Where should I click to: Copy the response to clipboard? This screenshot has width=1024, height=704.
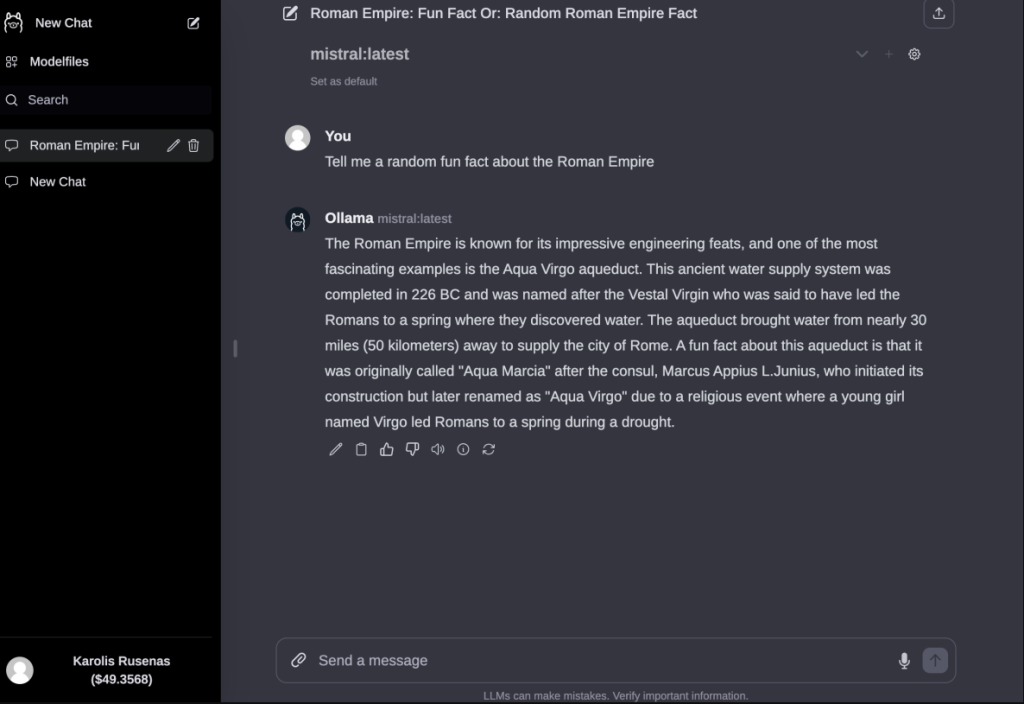(361, 449)
